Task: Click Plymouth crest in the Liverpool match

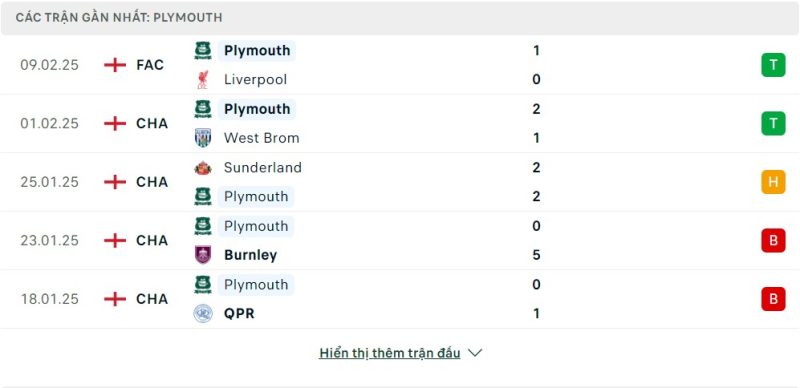Action: [203, 51]
